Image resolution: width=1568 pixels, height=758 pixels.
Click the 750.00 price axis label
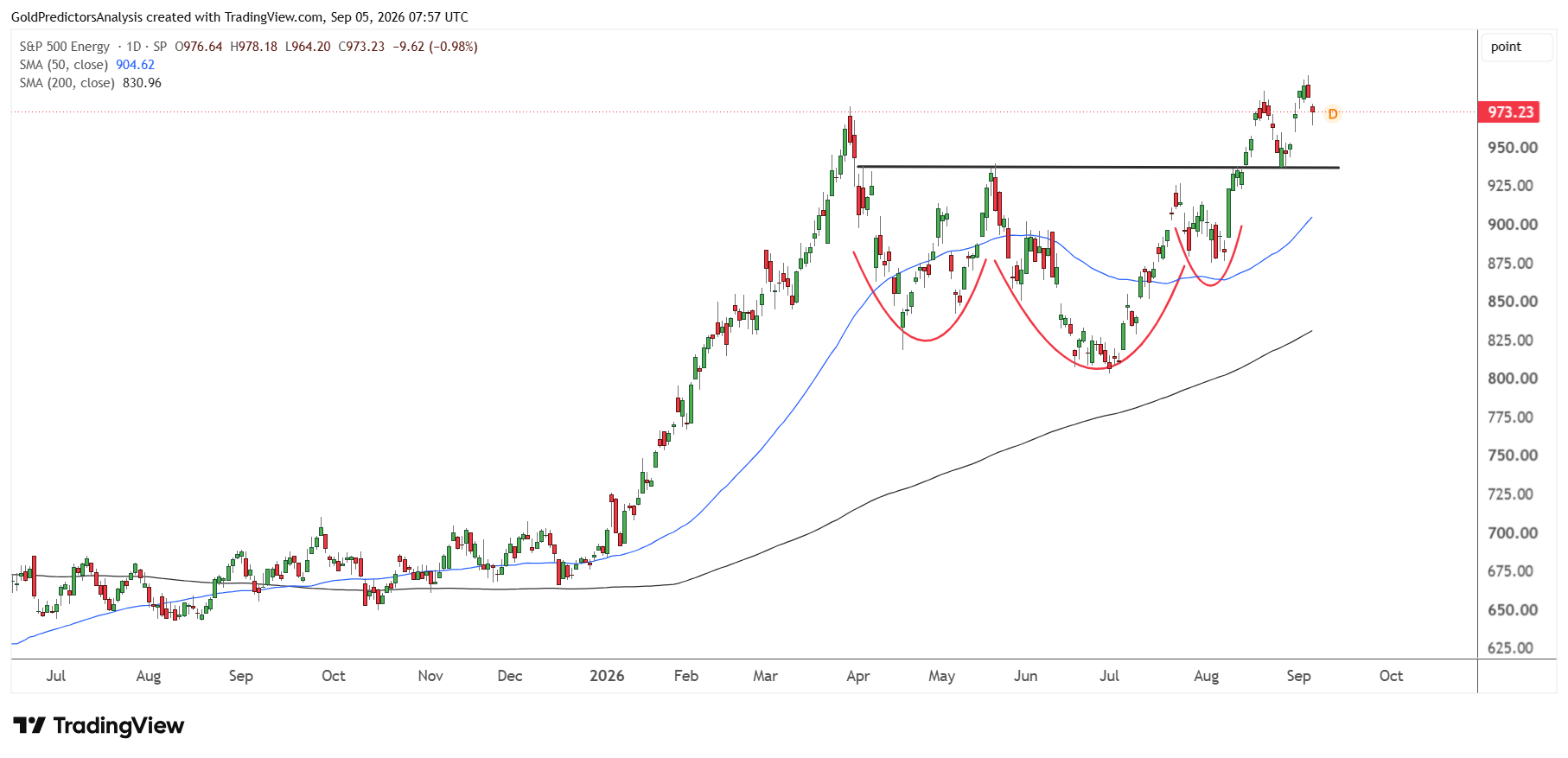pyautogui.click(x=1513, y=455)
